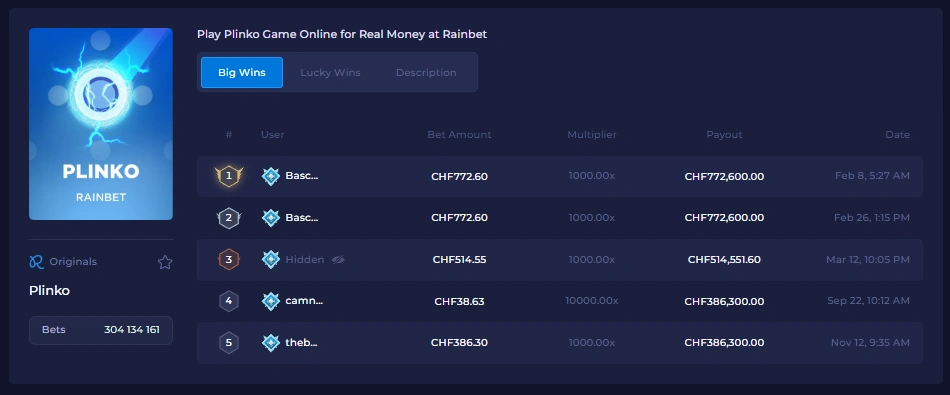Click diamond avatar next to camn... user

(x=270, y=301)
